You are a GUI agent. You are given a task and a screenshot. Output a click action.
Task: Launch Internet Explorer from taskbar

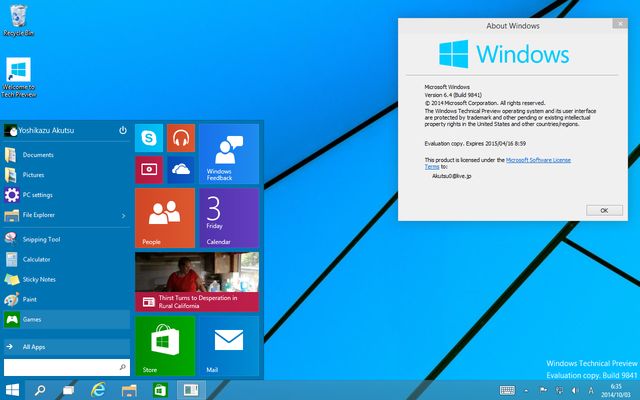pyautogui.click(x=98, y=390)
